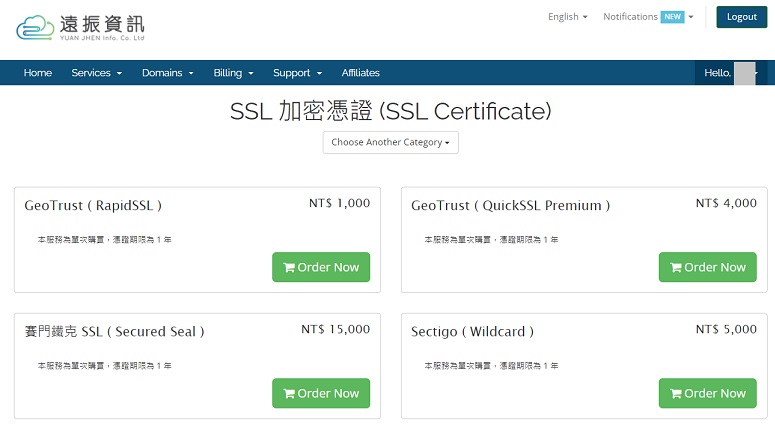The height and width of the screenshot is (428, 775).
Task: Click the description under Sectigo Wildcard
Action: click(491, 366)
